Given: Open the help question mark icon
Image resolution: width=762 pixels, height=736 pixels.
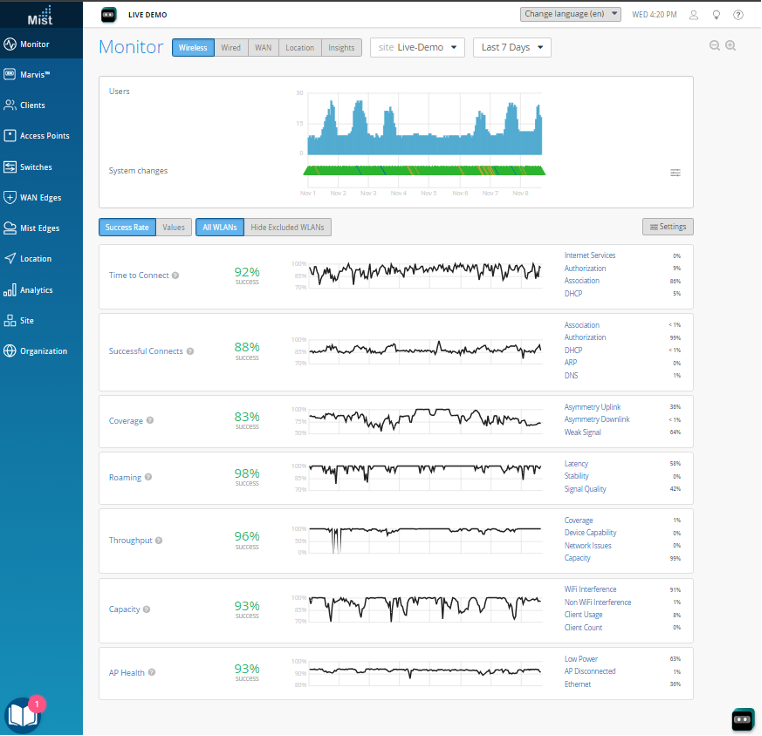Looking at the screenshot, I should (x=738, y=15).
